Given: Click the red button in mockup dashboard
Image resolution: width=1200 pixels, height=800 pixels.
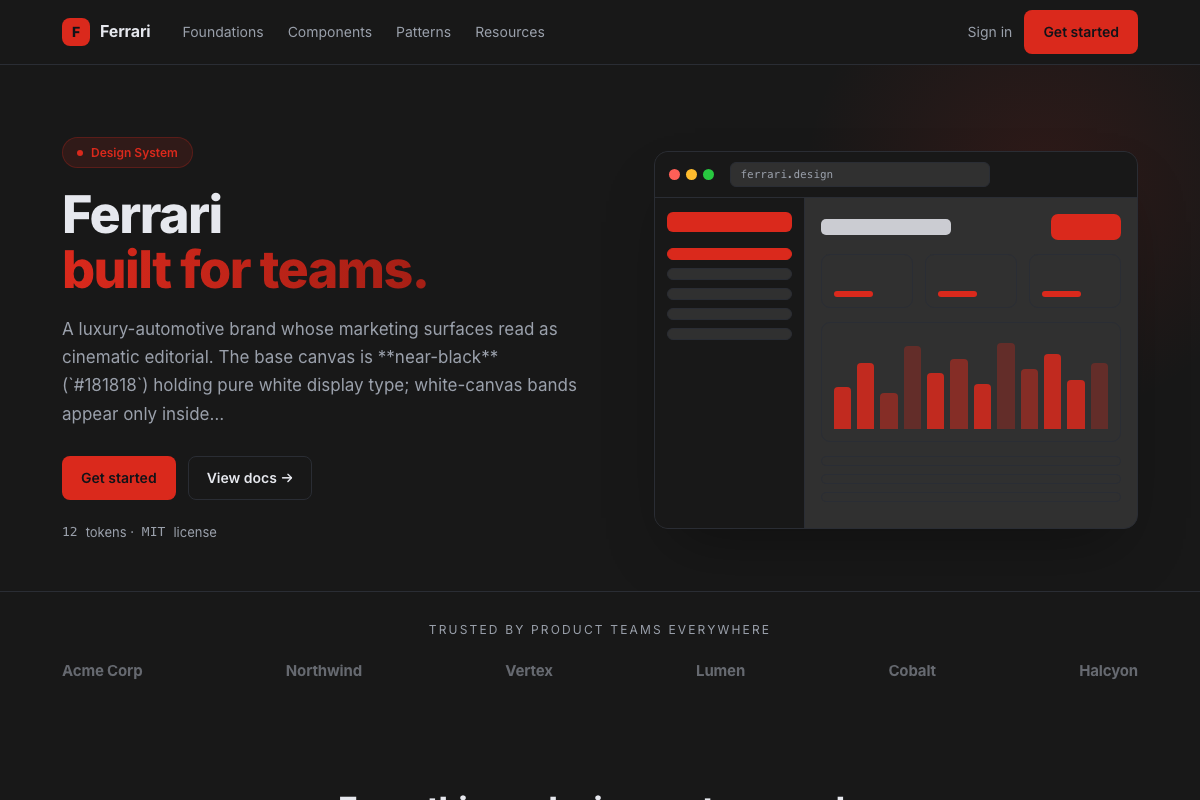Looking at the screenshot, I should (x=1086, y=227).
